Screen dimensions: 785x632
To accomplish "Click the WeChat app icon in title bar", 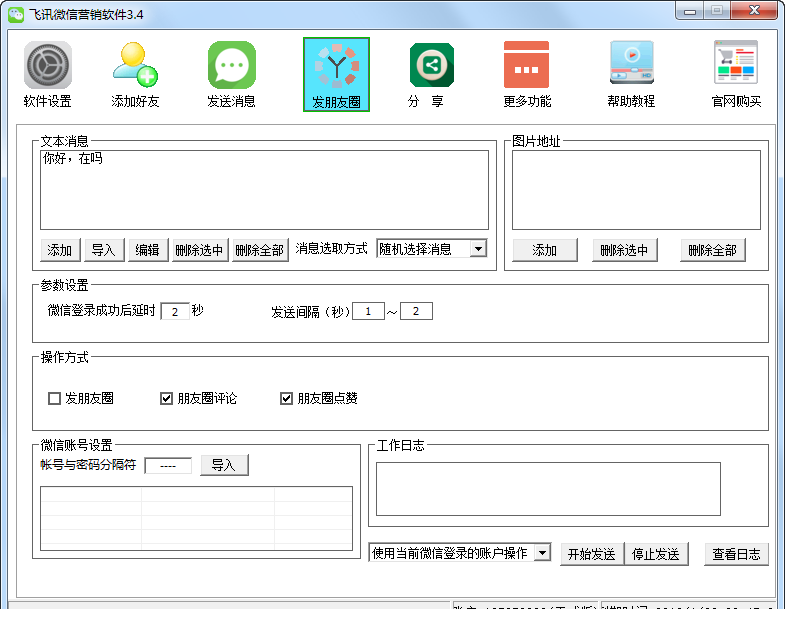I will (16, 15).
